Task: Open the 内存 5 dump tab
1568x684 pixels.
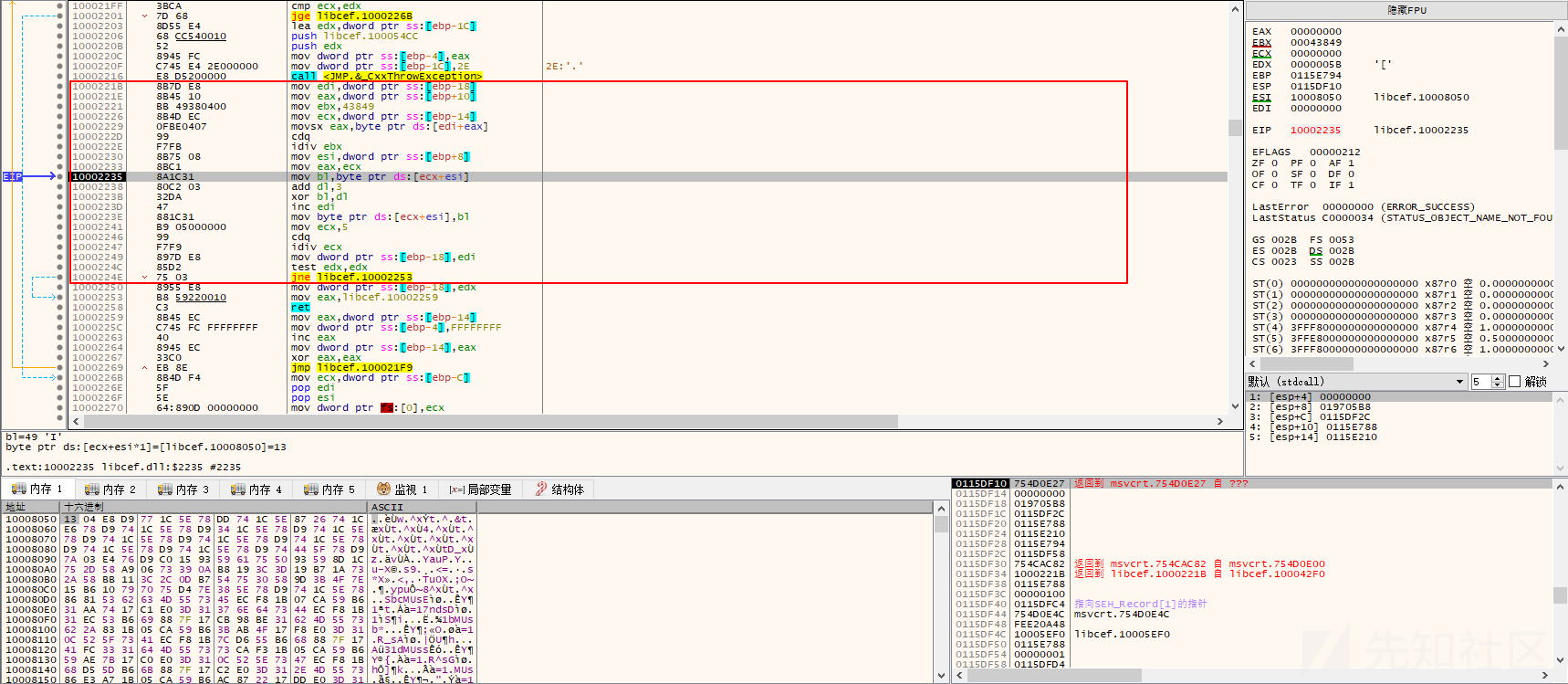Action: (329, 489)
